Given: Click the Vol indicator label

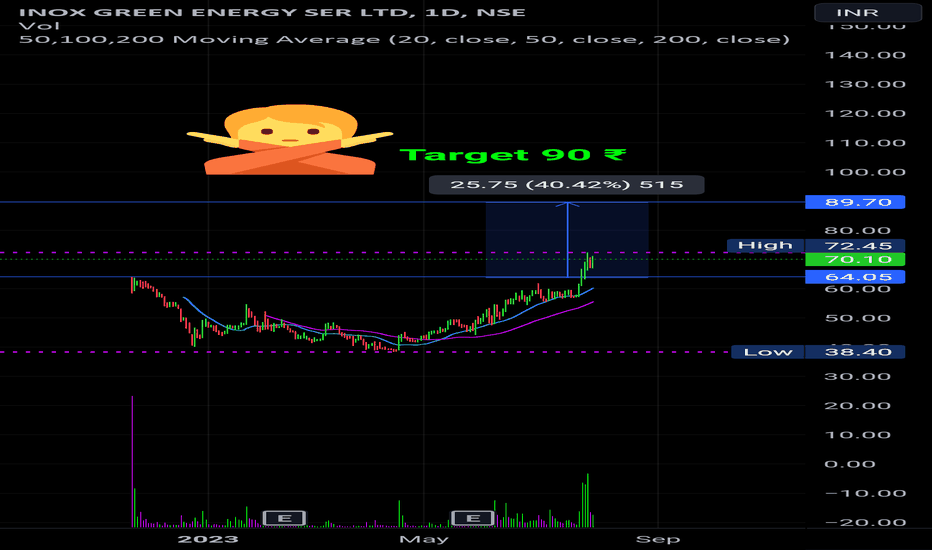Looking at the screenshot, I should point(39,26).
